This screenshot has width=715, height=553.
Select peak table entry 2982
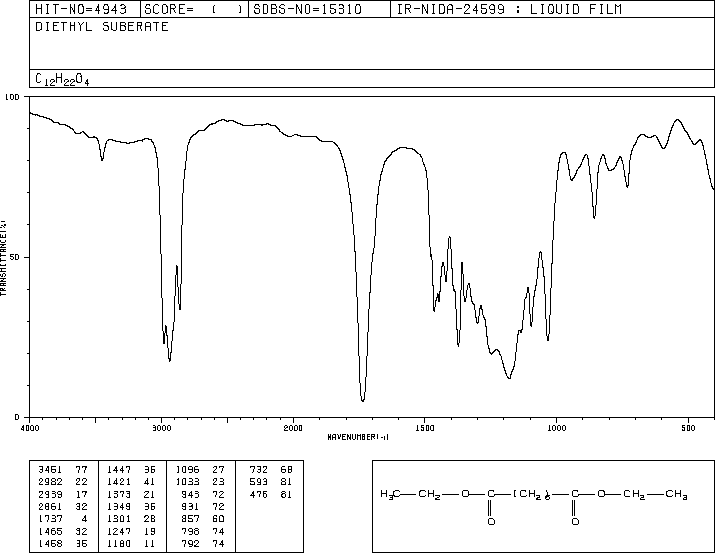click(x=50, y=481)
